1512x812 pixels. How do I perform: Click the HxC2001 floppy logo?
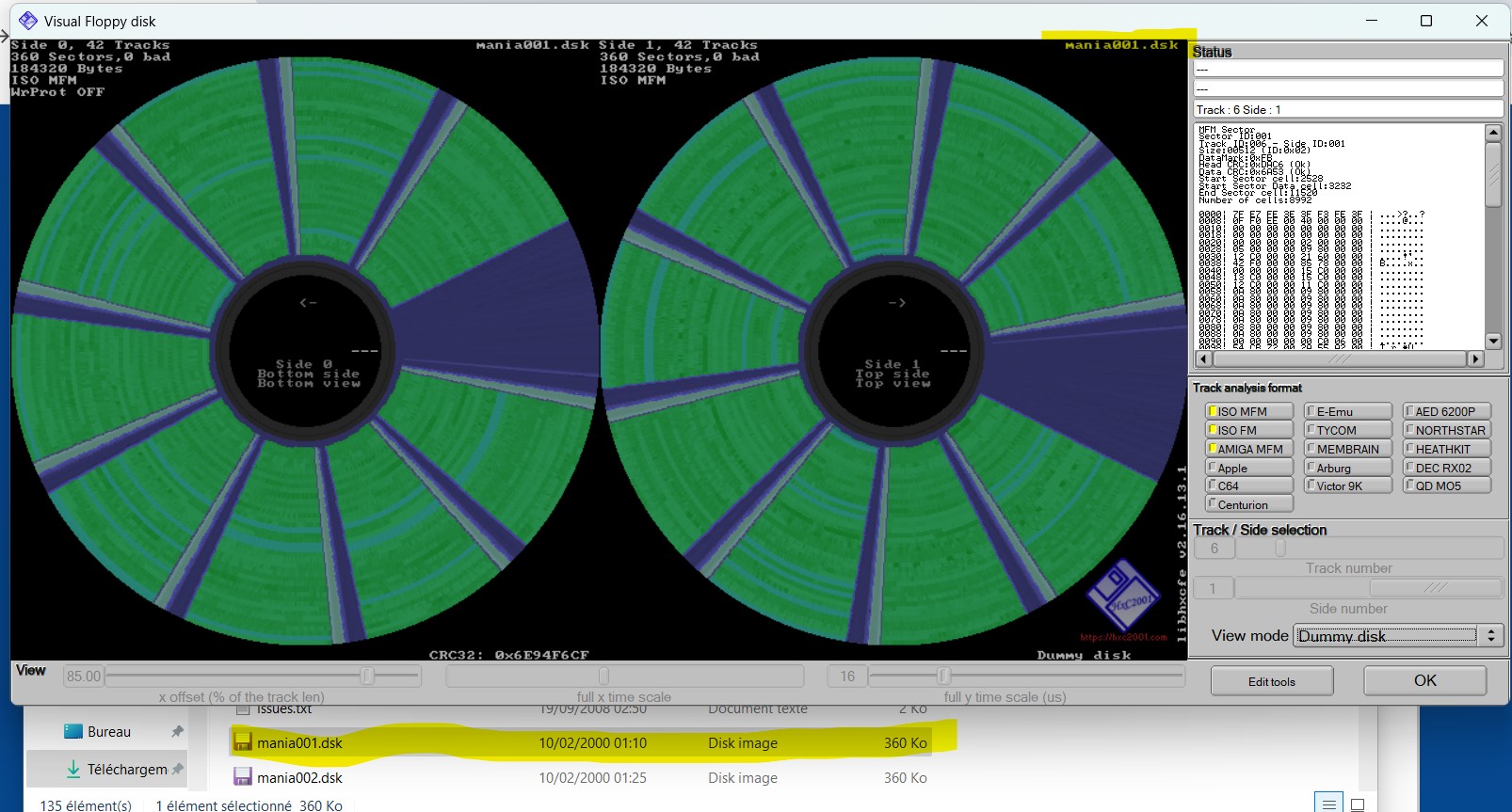1122,597
